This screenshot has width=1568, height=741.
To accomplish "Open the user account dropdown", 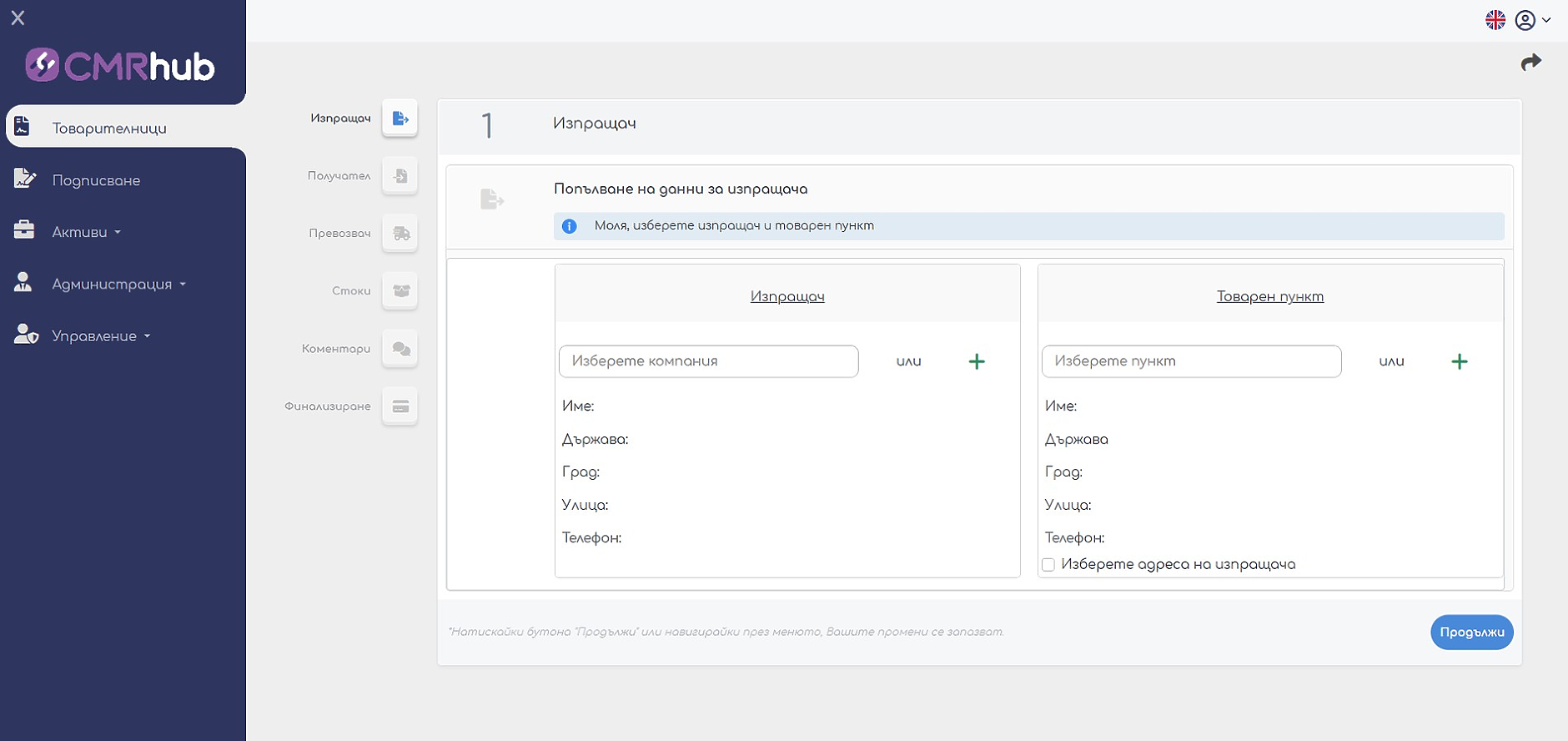I will pyautogui.click(x=1532, y=20).
